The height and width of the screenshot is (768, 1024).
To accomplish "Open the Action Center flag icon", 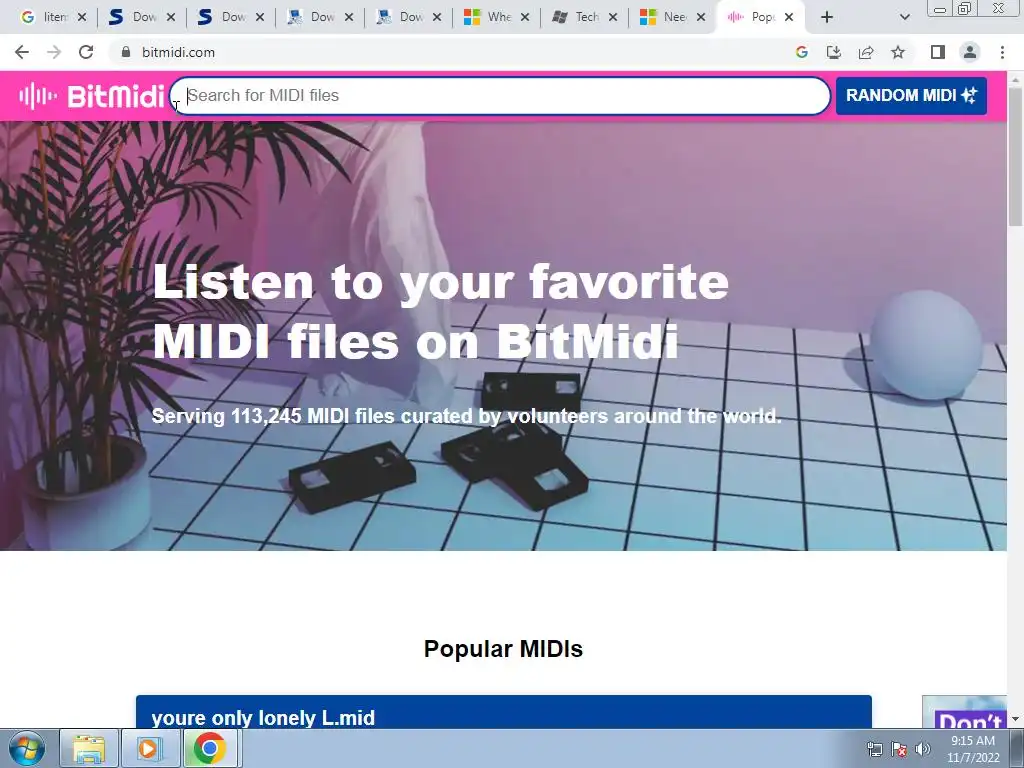I will (899, 748).
